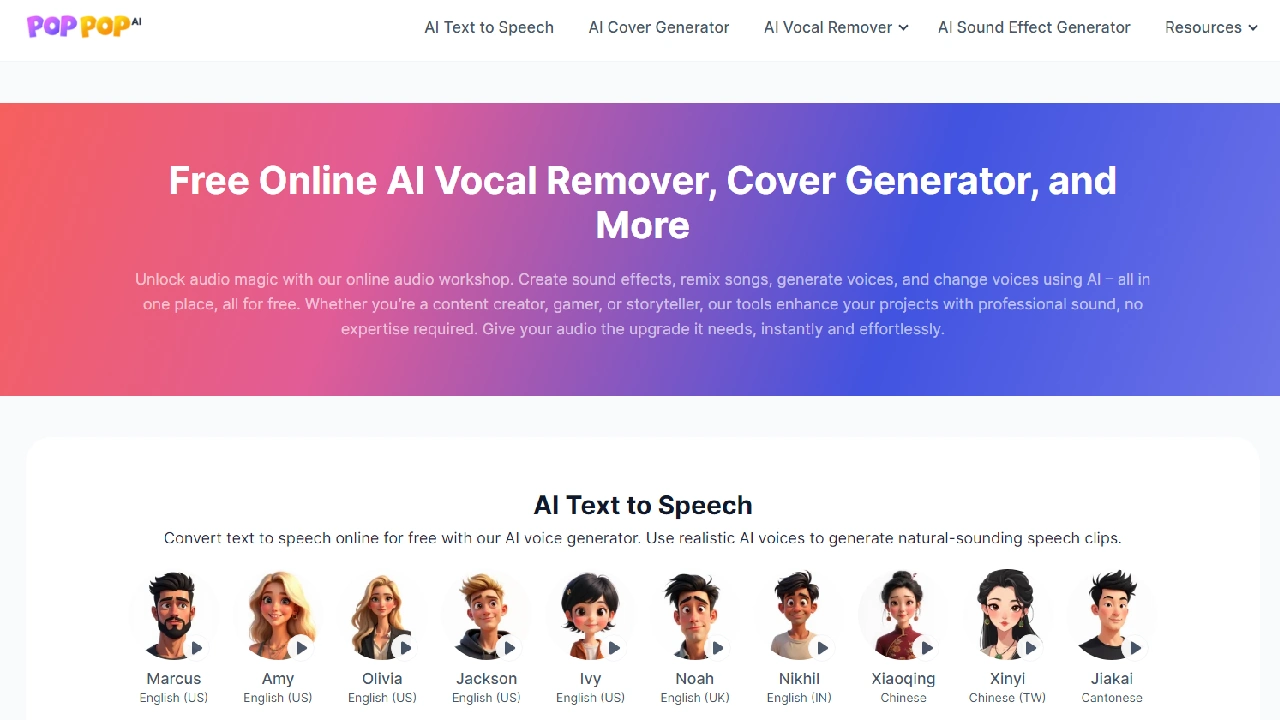Open the Resources dropdown menu
Image resolution: width=1280 pixels, height=720 pixels.
(1211, 27)
